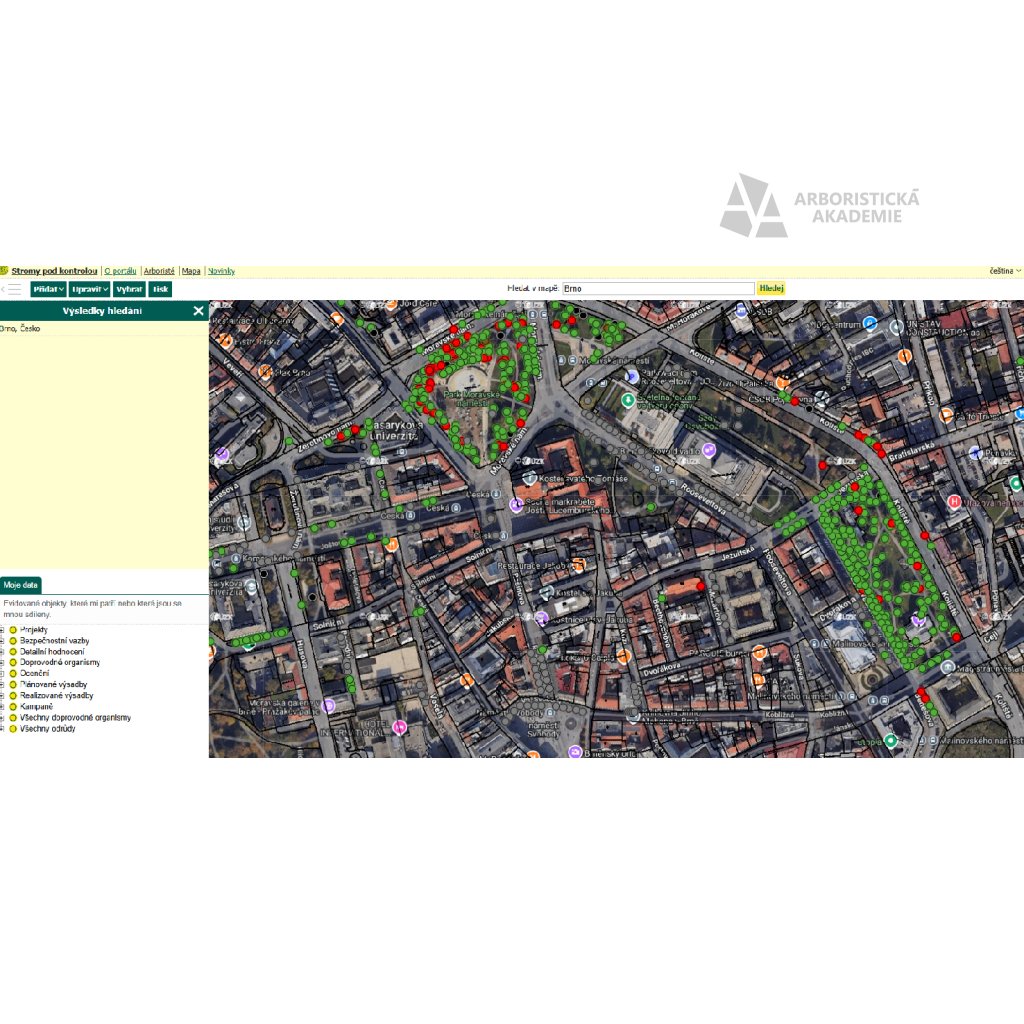Click the purple marker at Moravská galerie
This screenshot has width=1024, height=1024.
coord(328,705)
